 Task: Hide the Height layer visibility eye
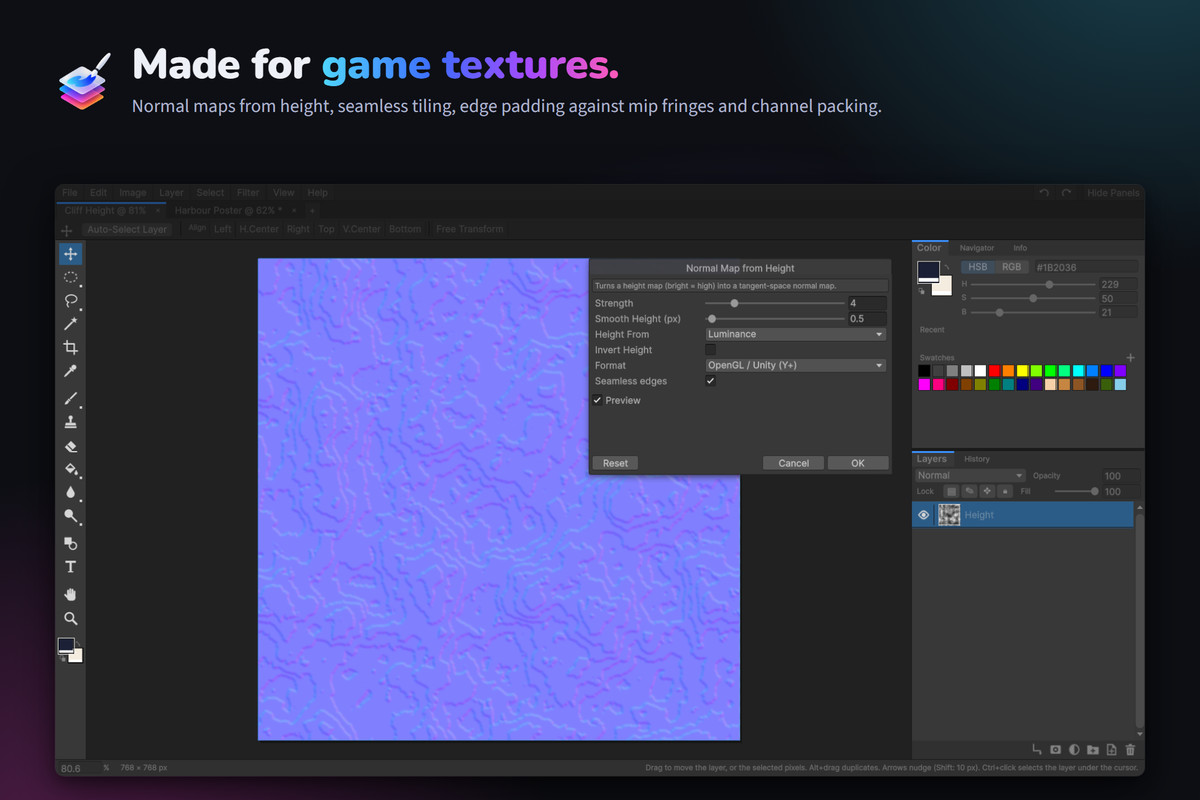(924, 515)
